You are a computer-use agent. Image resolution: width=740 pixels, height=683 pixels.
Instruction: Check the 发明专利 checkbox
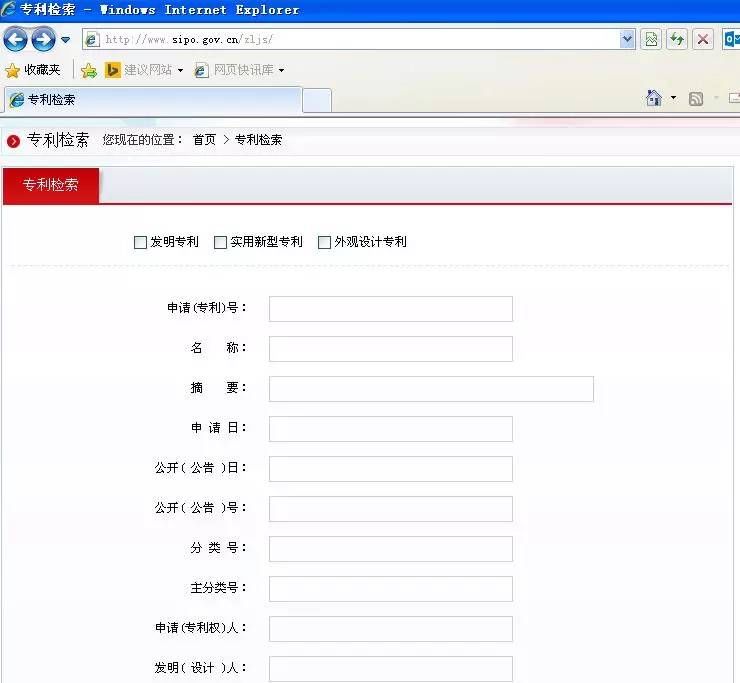tap(140, 243)
